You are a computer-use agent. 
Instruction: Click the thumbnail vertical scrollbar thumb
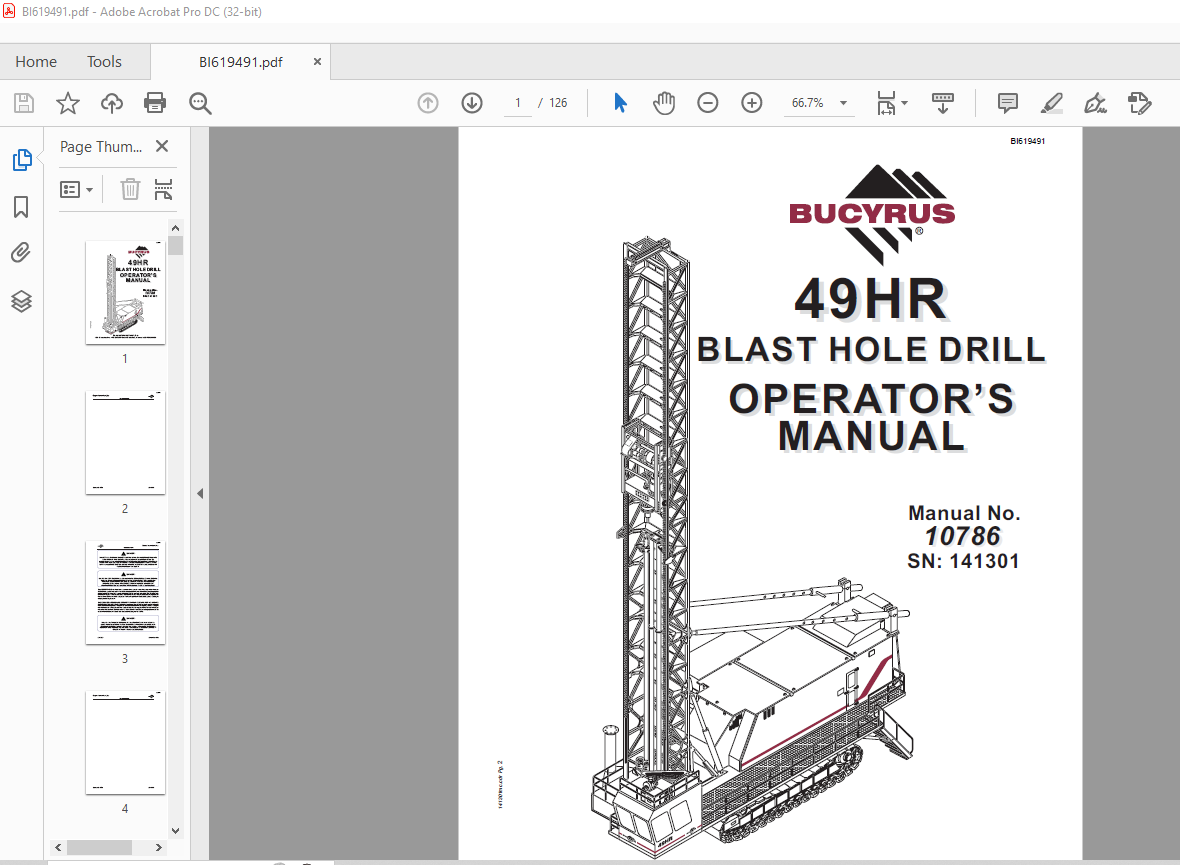point(175,246)
